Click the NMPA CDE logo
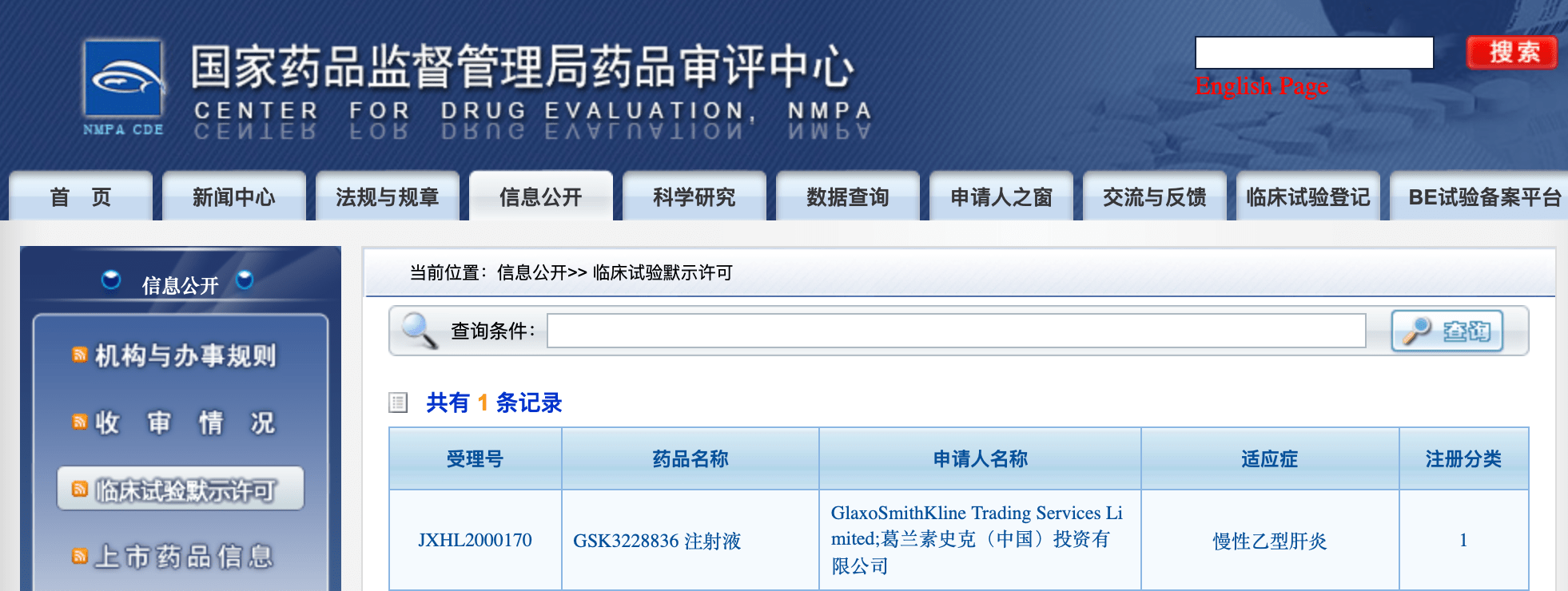The height and width of the screenshot is (591, 1568). tap(124, 88)
